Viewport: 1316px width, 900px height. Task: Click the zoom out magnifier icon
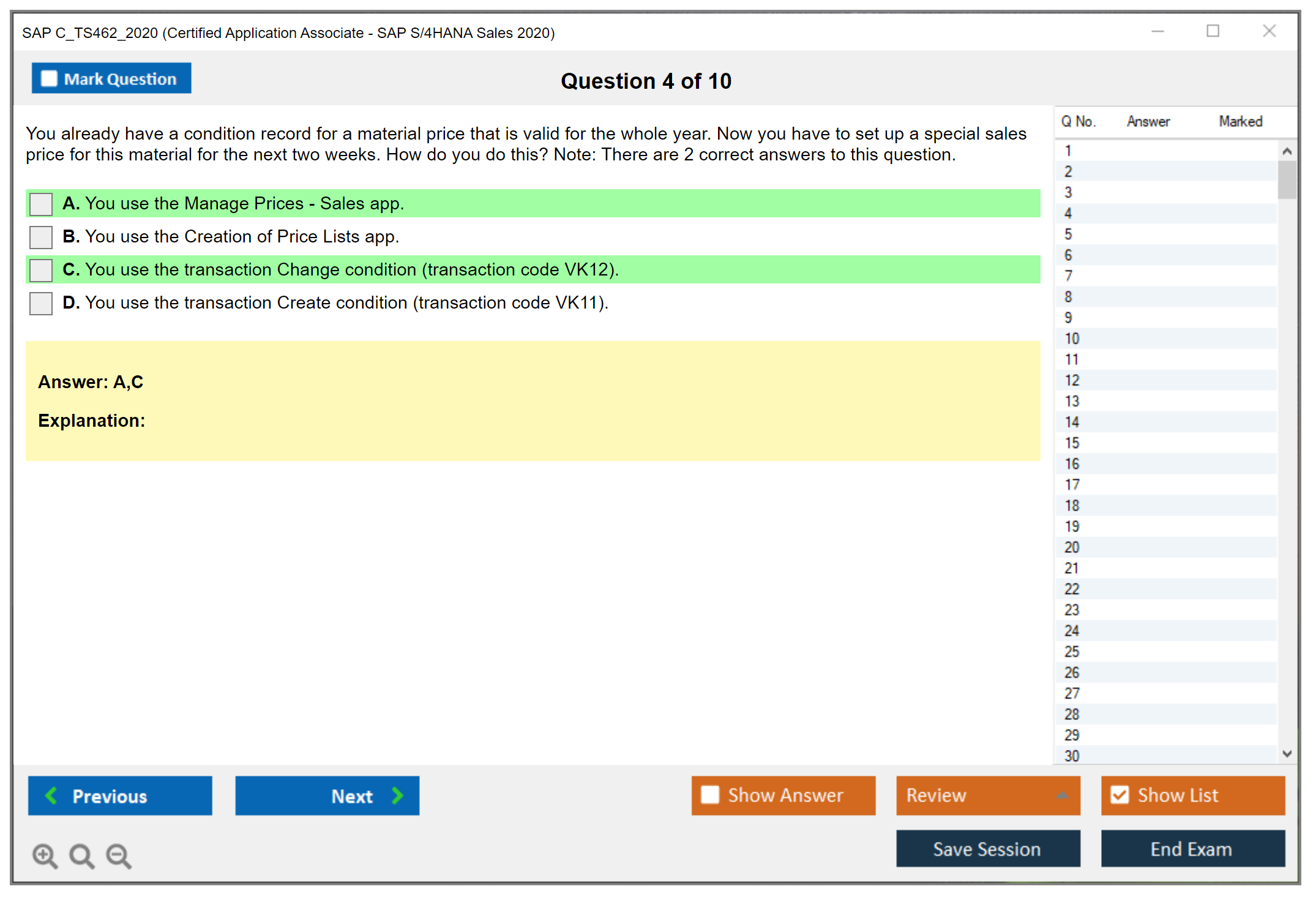118,855
